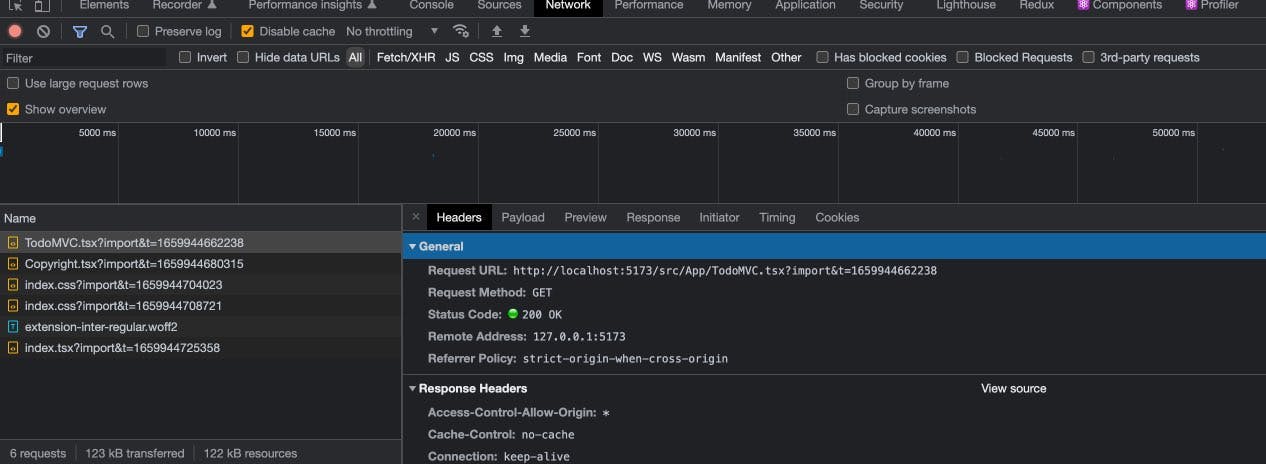Screen dimensions: 1266x464
Task: Open network conditions wifi icon
Action: click(x=461, y=31)
